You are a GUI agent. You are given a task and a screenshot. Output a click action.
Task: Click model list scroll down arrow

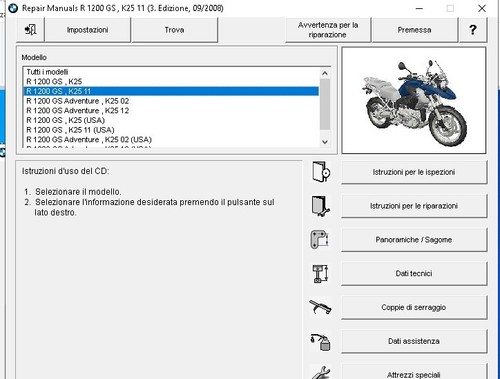click(x=325, y=142)
